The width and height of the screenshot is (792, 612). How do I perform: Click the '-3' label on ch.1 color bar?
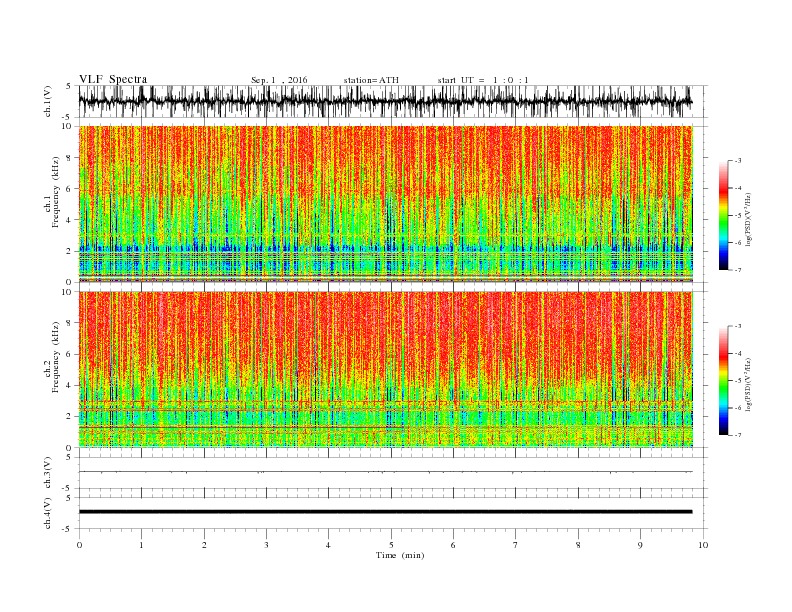click(737, 161)
